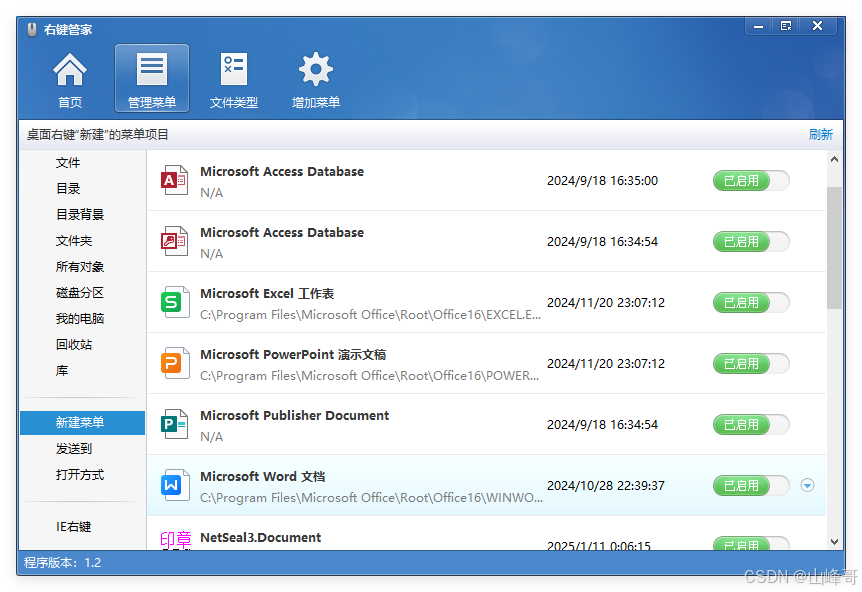The width and height of the screenshot is (862, 592).
Task: Disable the Microsoft Excel 工作表 entry
Action: coord(751,302)
